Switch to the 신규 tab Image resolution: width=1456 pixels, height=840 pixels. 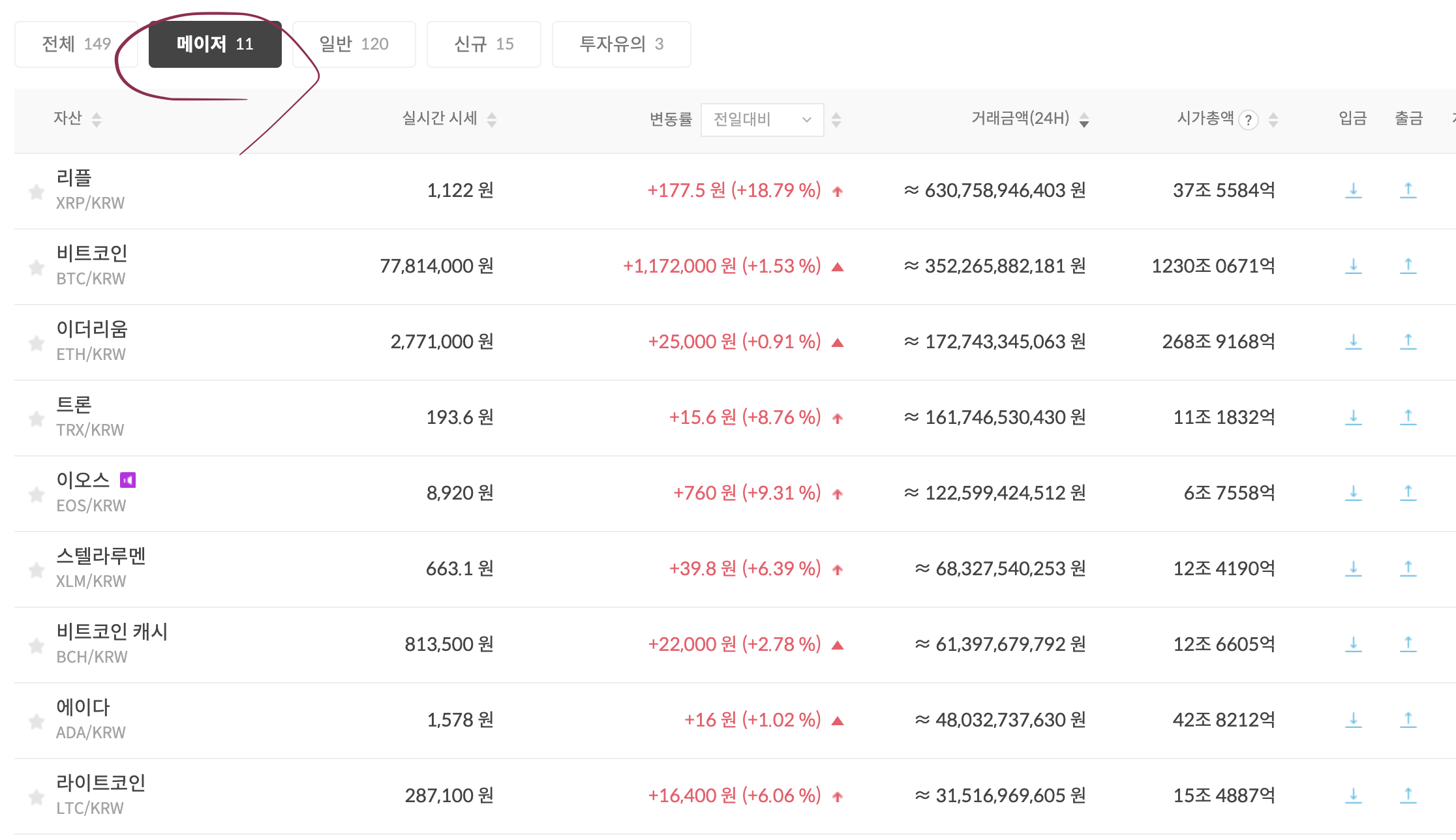tap(483, 44)
